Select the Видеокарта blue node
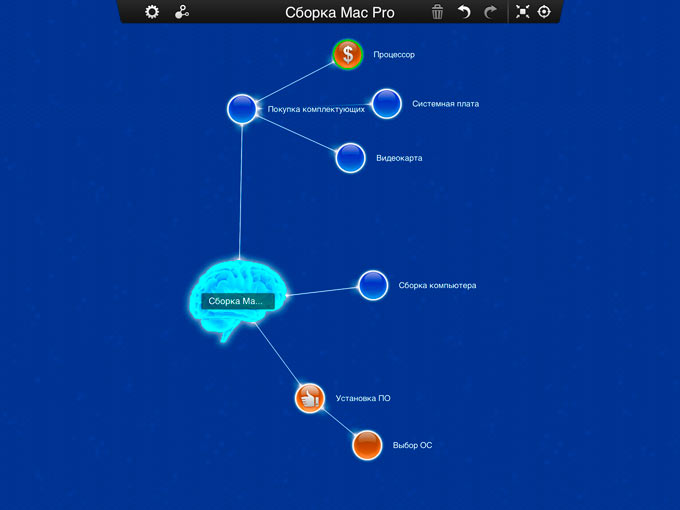680x510 pixels. click(350, 158)
